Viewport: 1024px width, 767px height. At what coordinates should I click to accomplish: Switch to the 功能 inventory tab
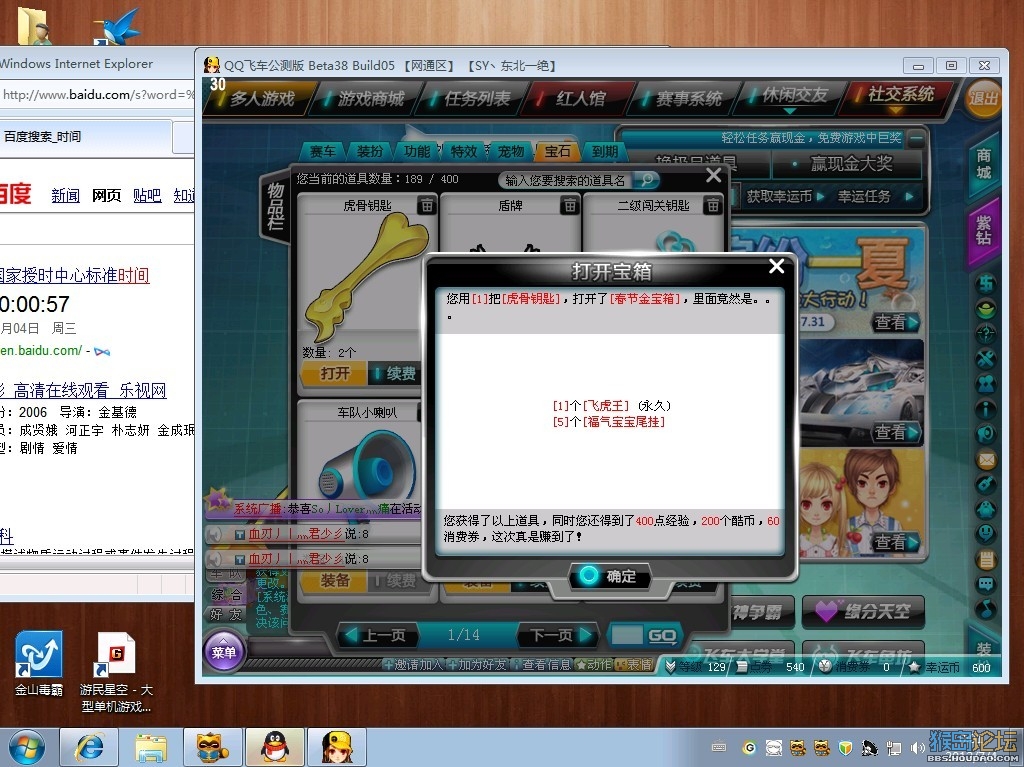[417, 152]
